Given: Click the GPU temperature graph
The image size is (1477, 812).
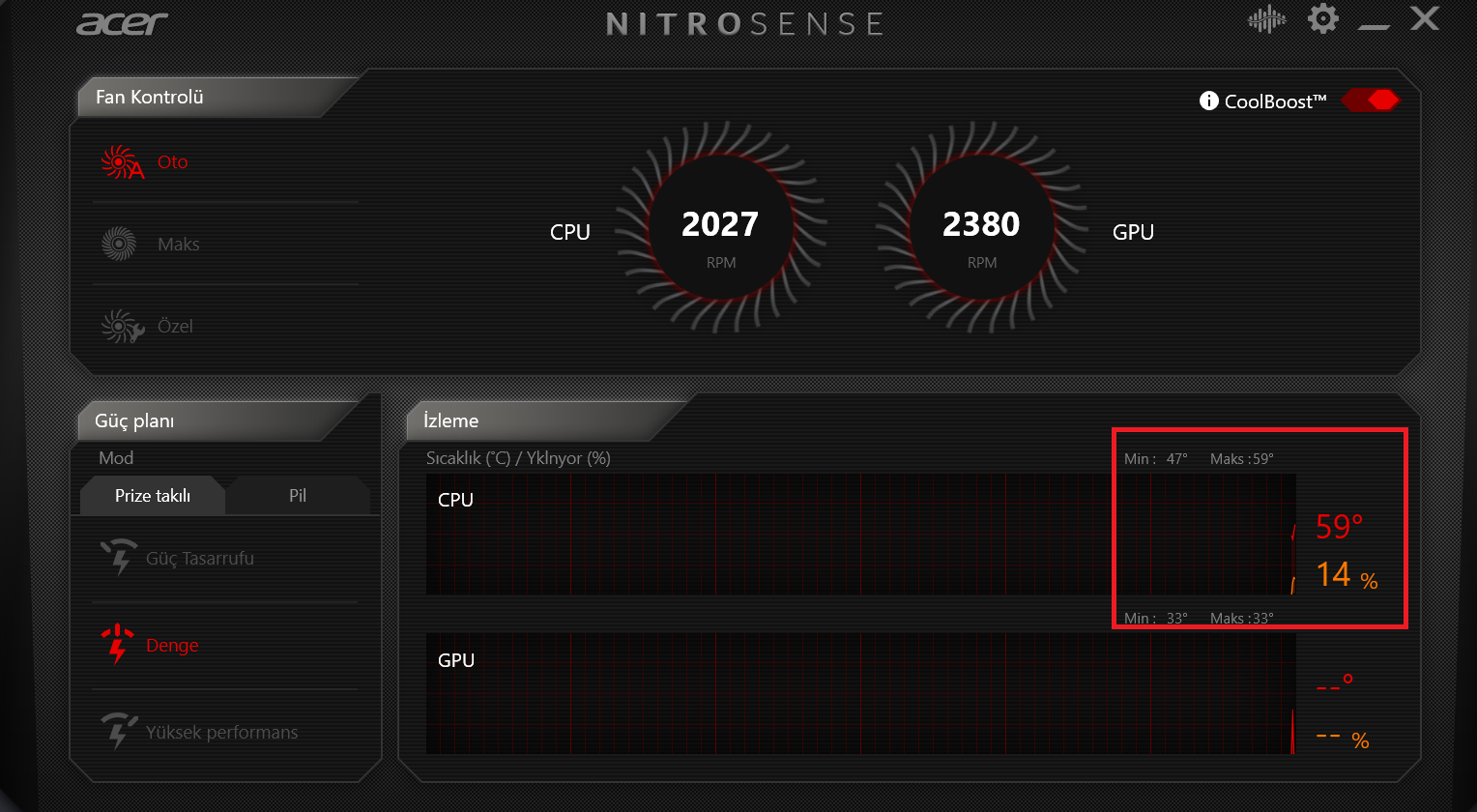Looking at the screenshot, I should point(860,693).
